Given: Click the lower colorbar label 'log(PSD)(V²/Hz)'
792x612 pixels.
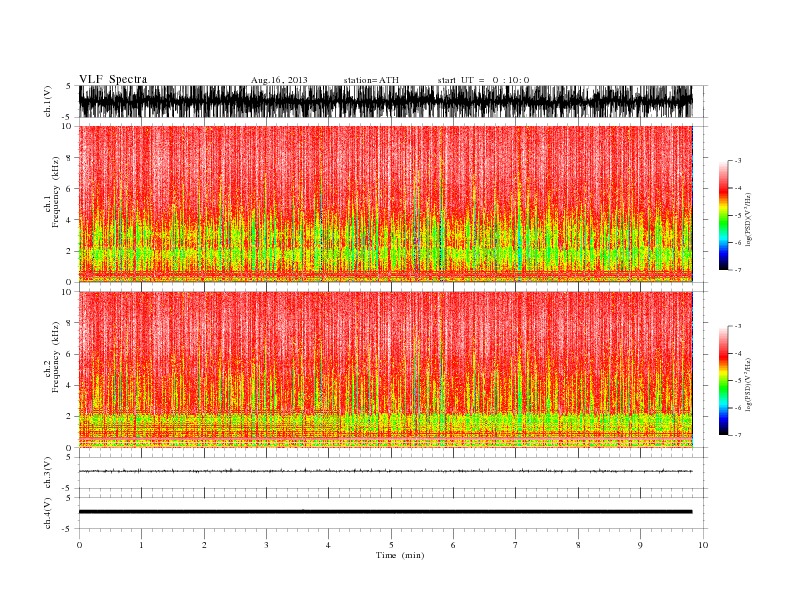Looking at the screenshot, I should (749, 384).
